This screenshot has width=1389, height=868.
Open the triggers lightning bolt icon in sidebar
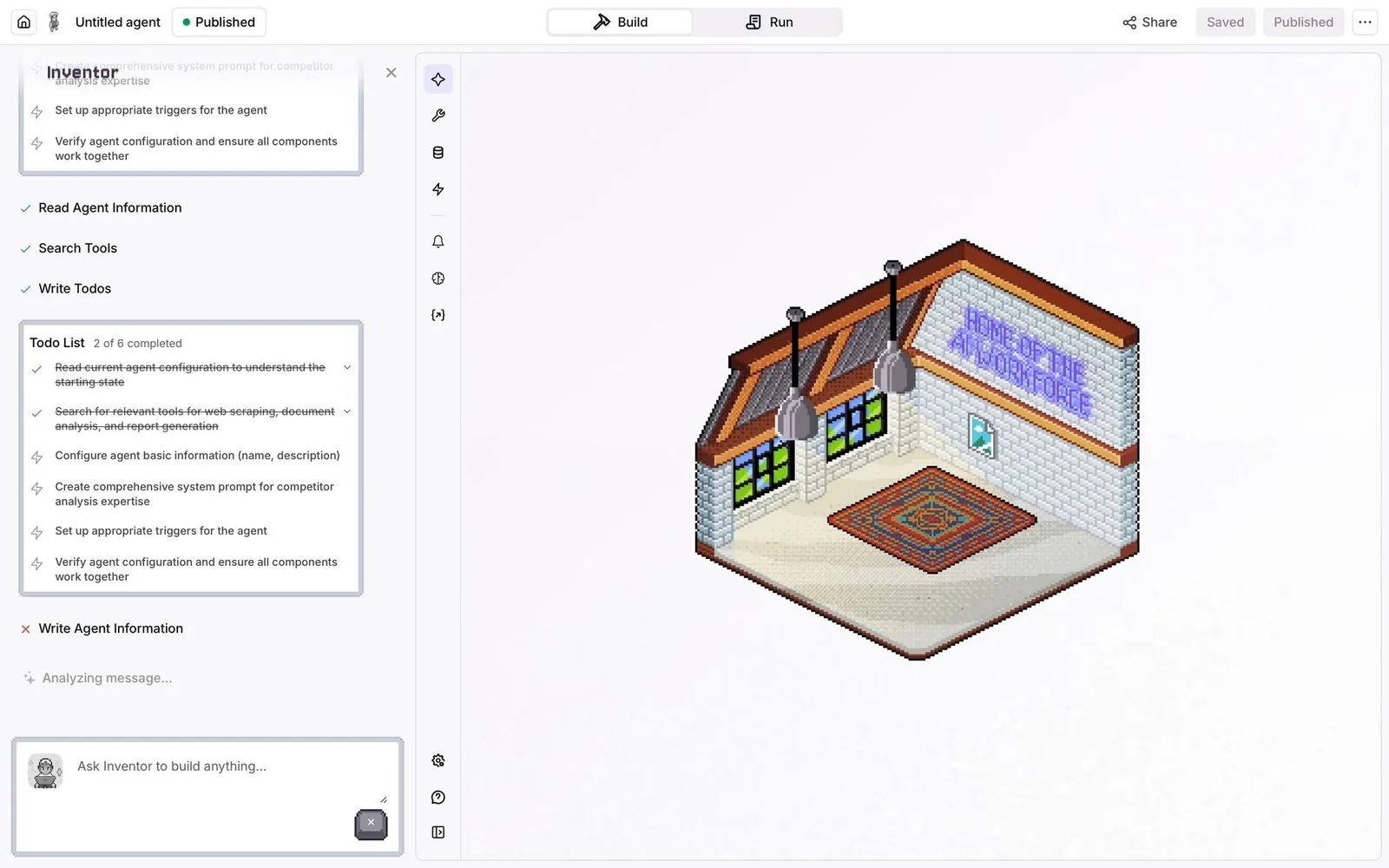click(x=438, y=189)
